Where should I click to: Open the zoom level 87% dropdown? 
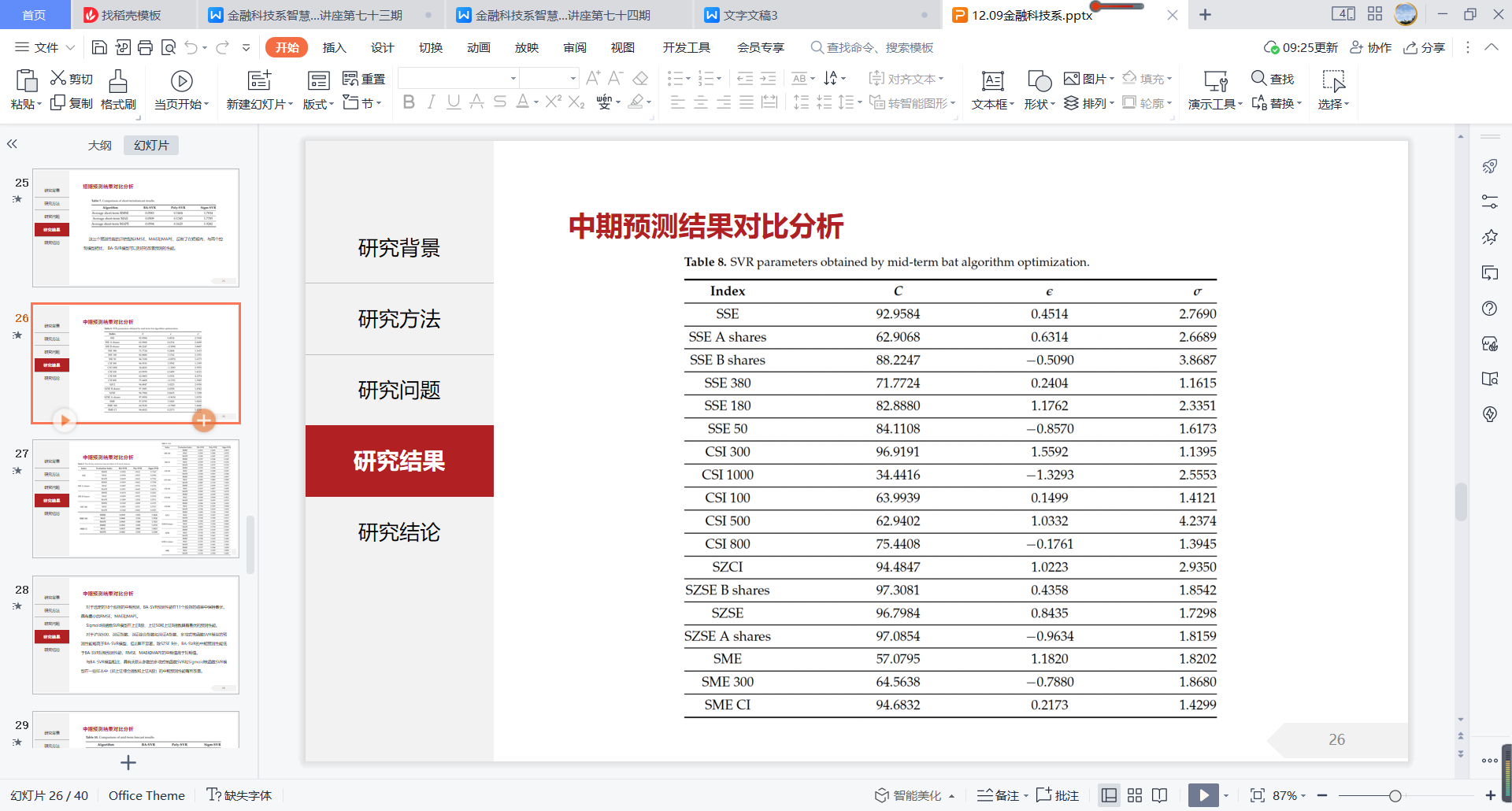pyautogui.click(x=1289, y=795)
